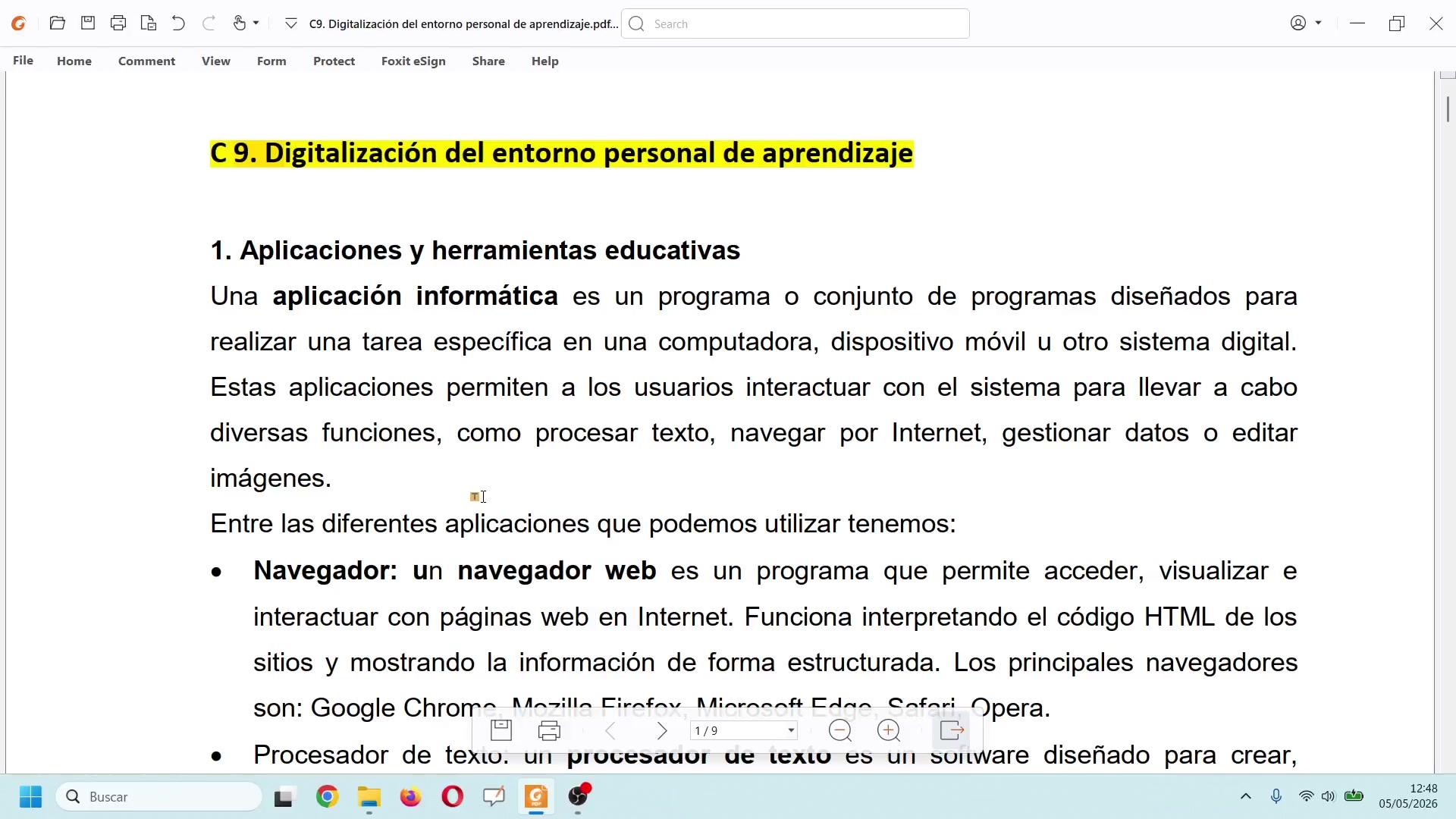Zoom in with the plus magnifier
Viewport: 1456px width, 819px height.
coord(889,731)
